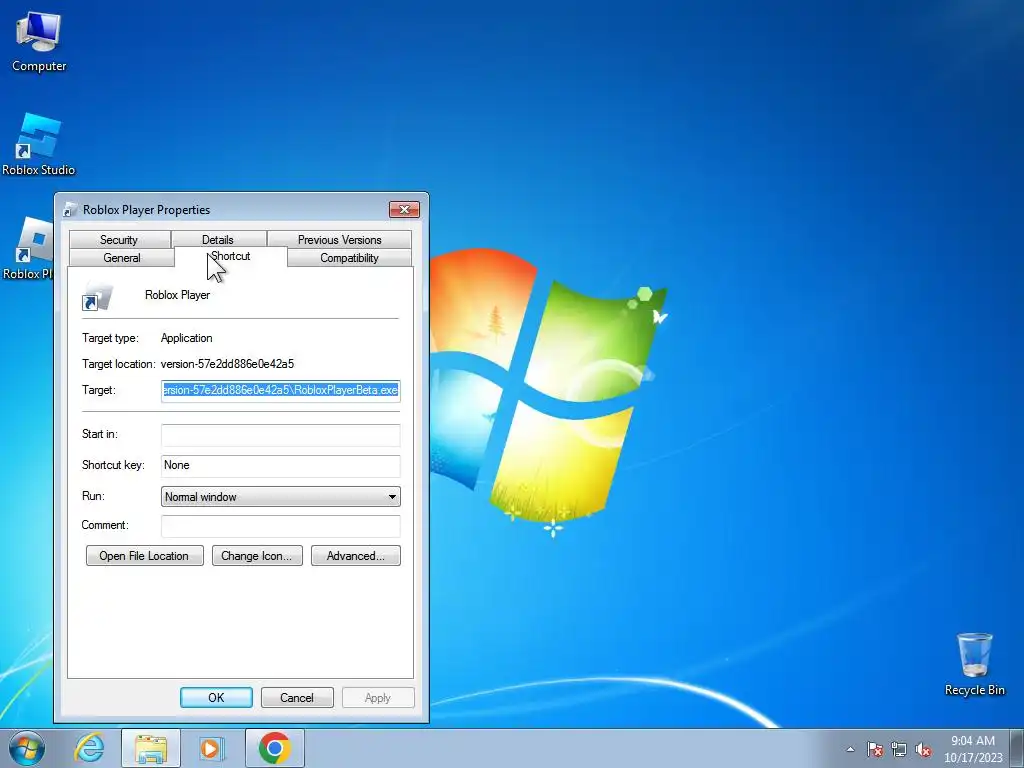The image size is (1024, 768).
Task: Confirm with the OK button
Action: click(x=216, y=697)
